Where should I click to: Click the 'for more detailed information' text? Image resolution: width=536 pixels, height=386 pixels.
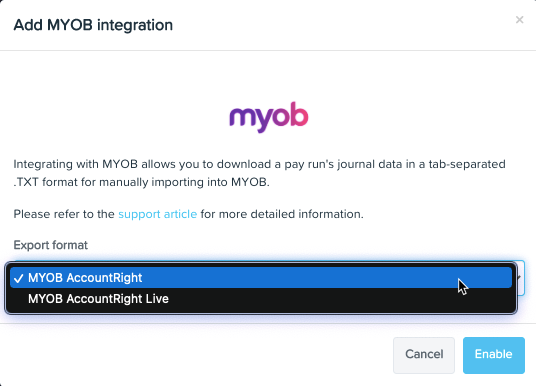pos(282,214)
